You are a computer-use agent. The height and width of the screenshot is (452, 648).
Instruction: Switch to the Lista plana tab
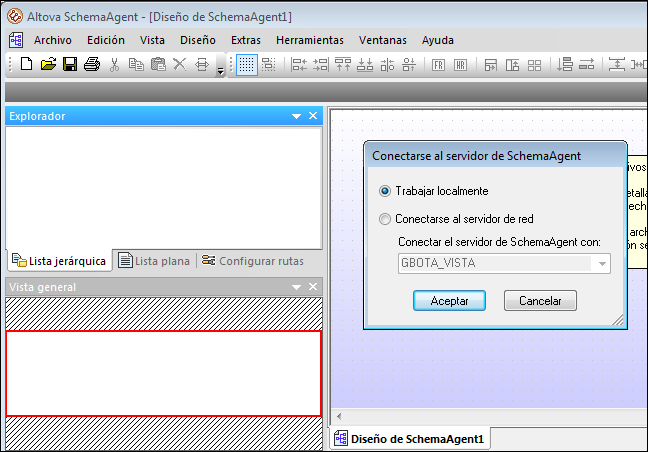[x=154, y=261]
